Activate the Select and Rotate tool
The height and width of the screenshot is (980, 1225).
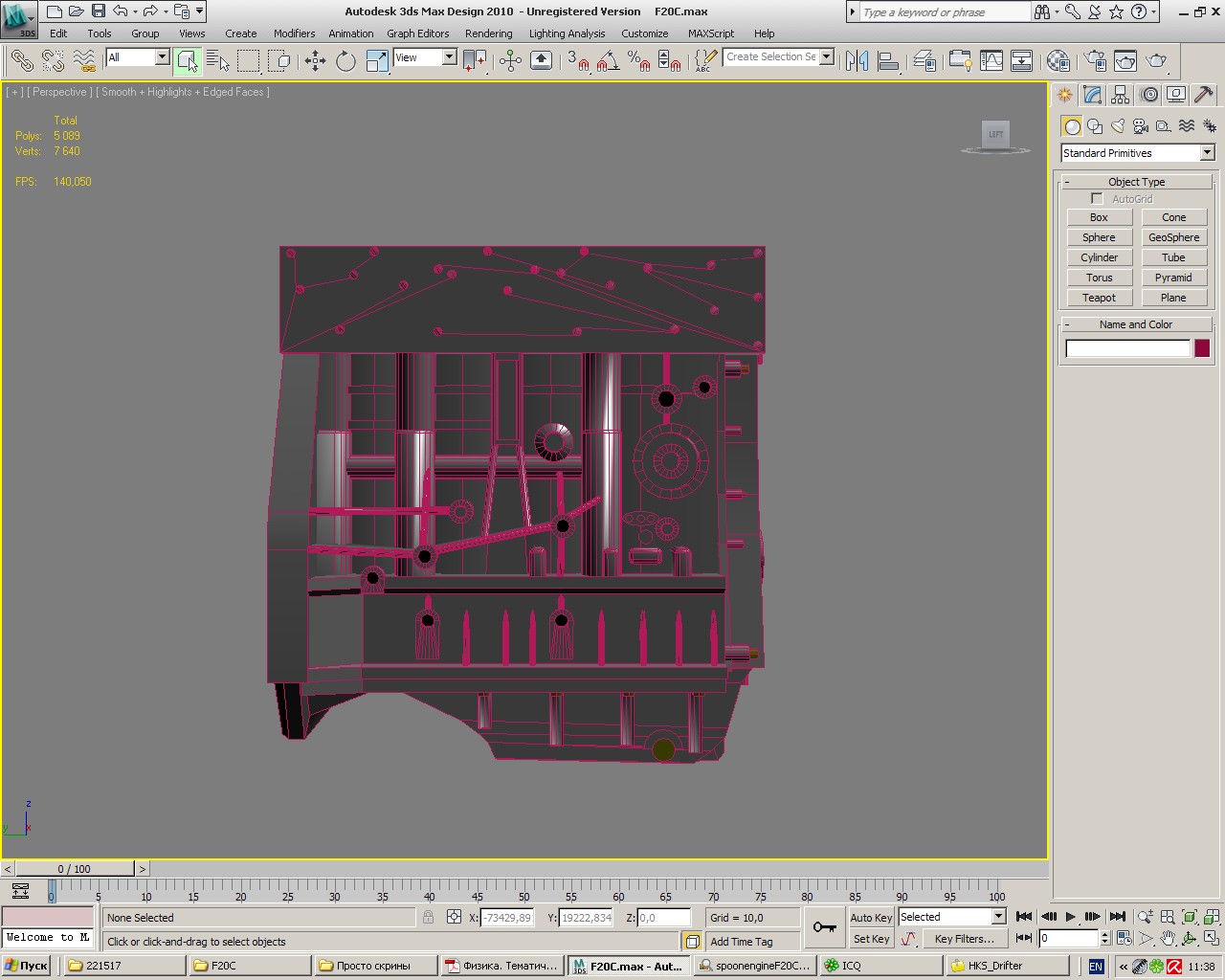345,61
